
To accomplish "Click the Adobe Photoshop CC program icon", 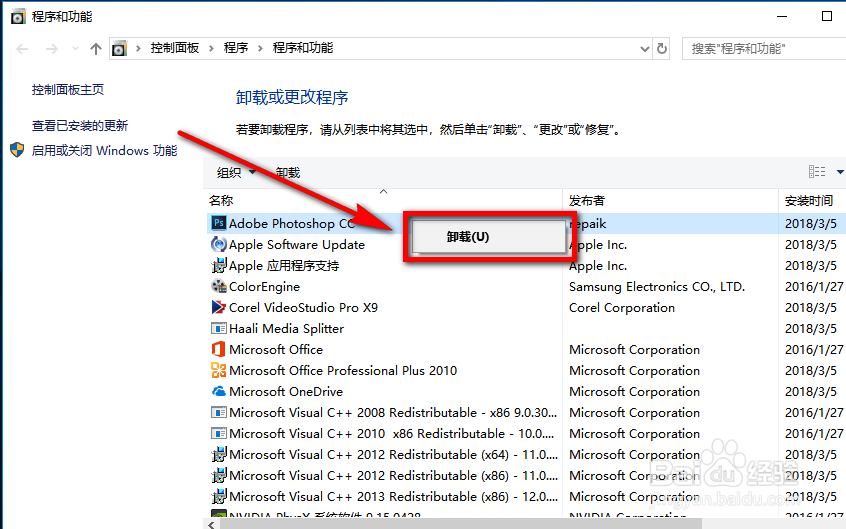I will click(x=219, y=223).
